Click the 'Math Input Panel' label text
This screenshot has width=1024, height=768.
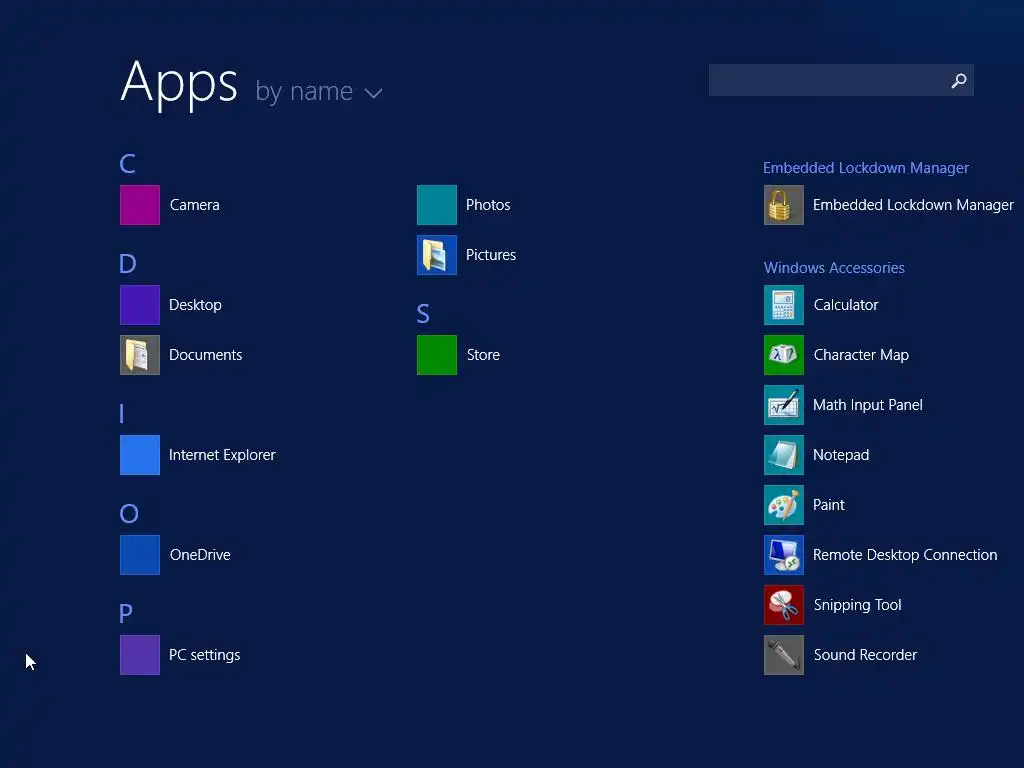(868, 405)
